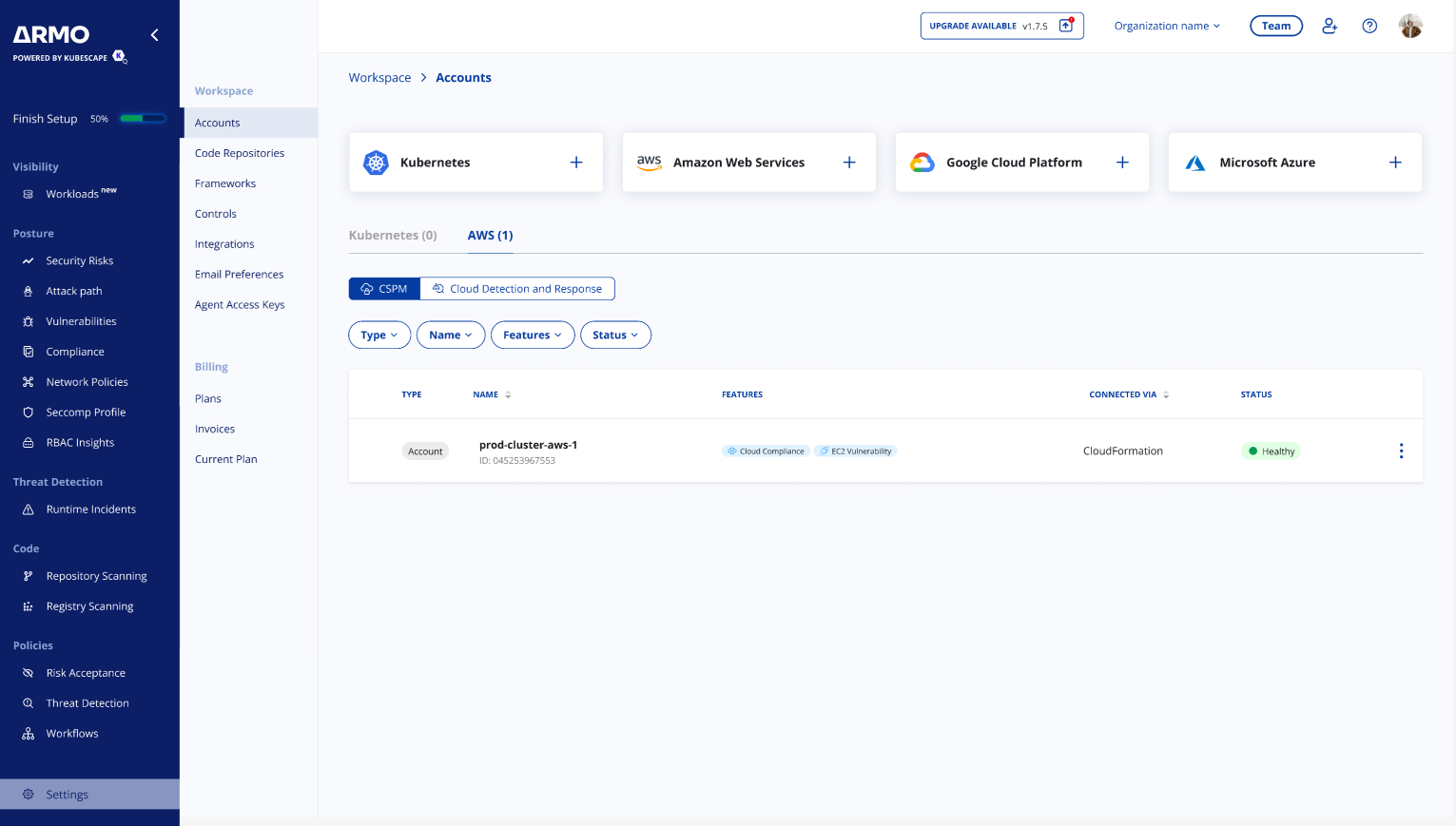Open the Features filter dropdown

533,336
